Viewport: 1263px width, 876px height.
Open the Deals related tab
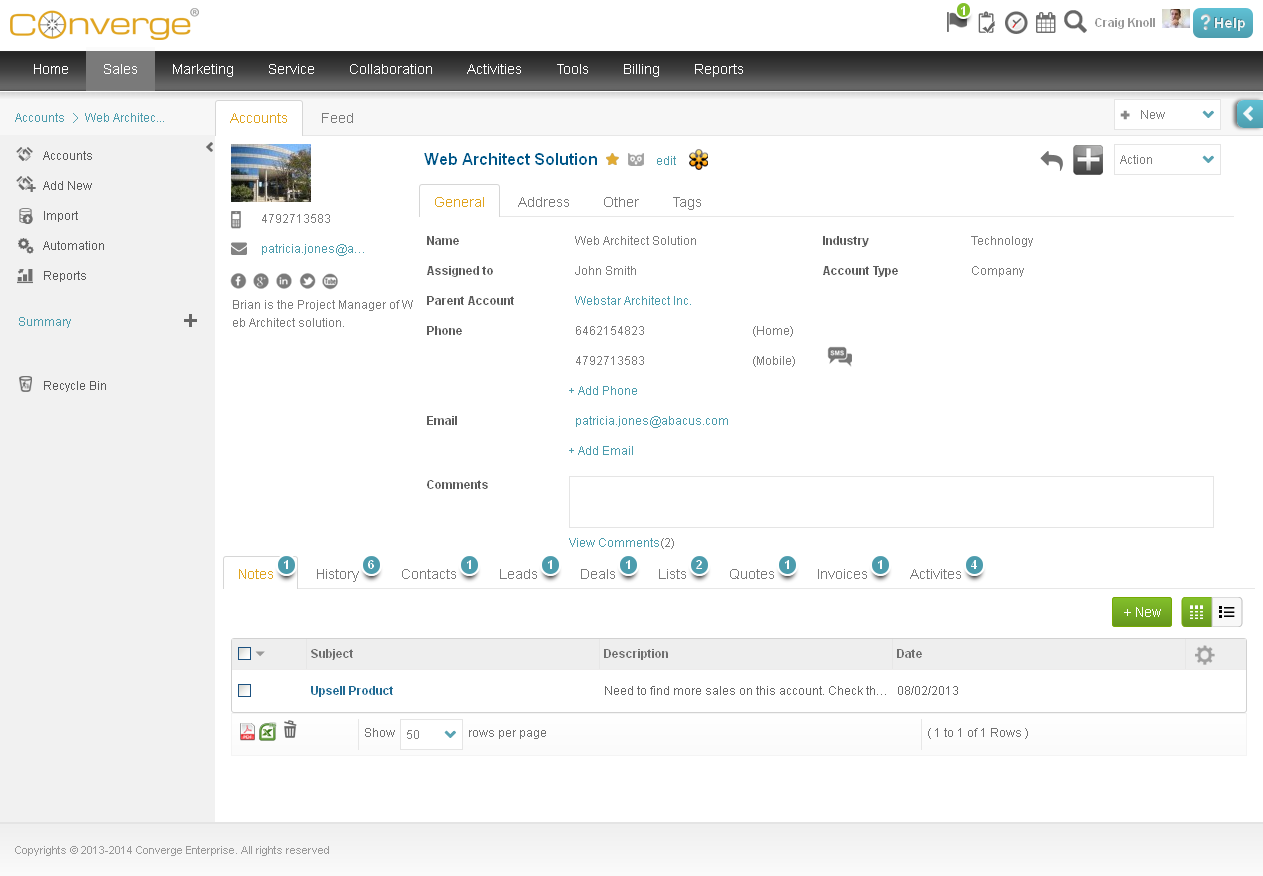[598, 574]
